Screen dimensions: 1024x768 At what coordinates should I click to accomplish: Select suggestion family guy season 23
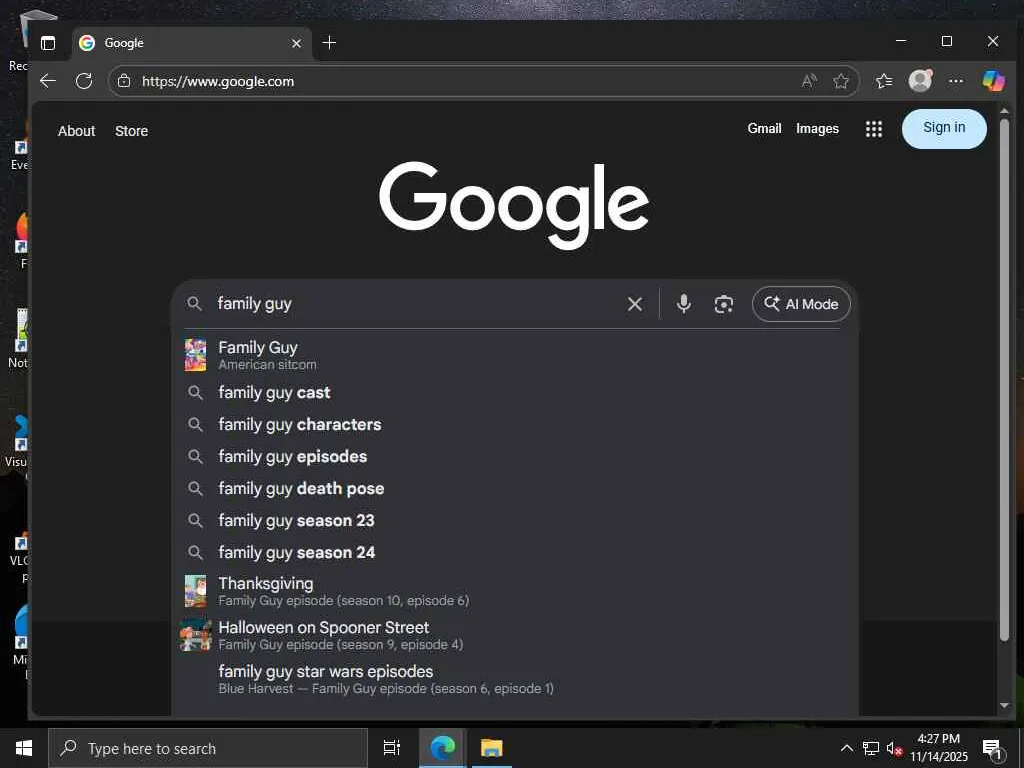coord(514,520)
